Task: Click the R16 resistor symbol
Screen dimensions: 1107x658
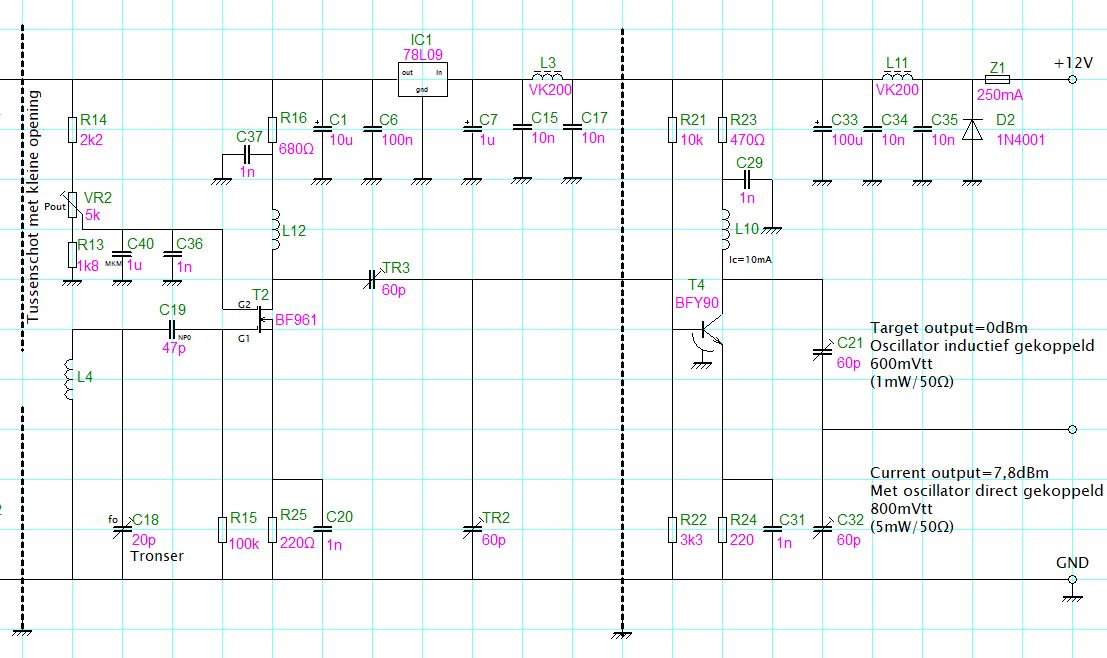Action: pyautogui.click(x=273, y=129)
